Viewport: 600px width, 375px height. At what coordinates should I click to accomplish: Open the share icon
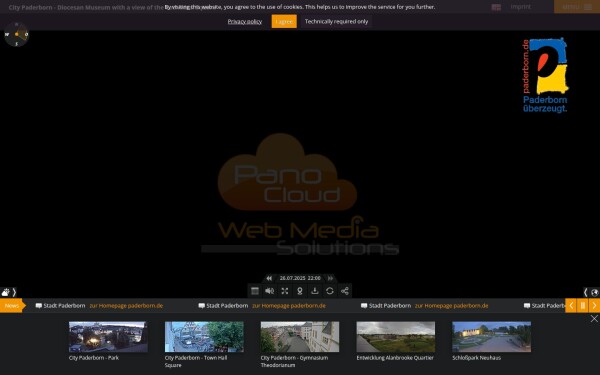[x=345, y=291]
